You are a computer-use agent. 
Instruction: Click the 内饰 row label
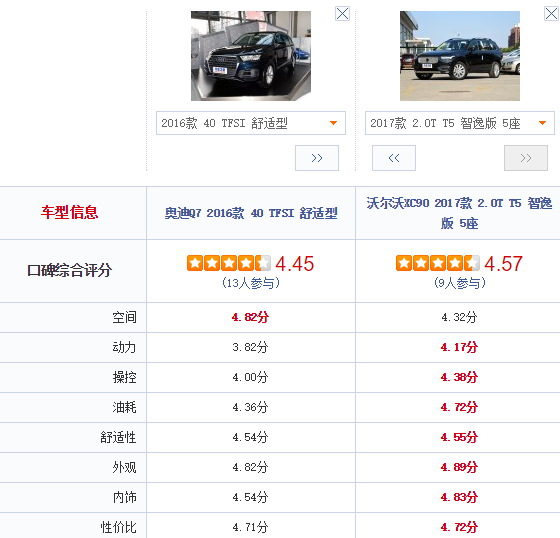click(124, 497)
